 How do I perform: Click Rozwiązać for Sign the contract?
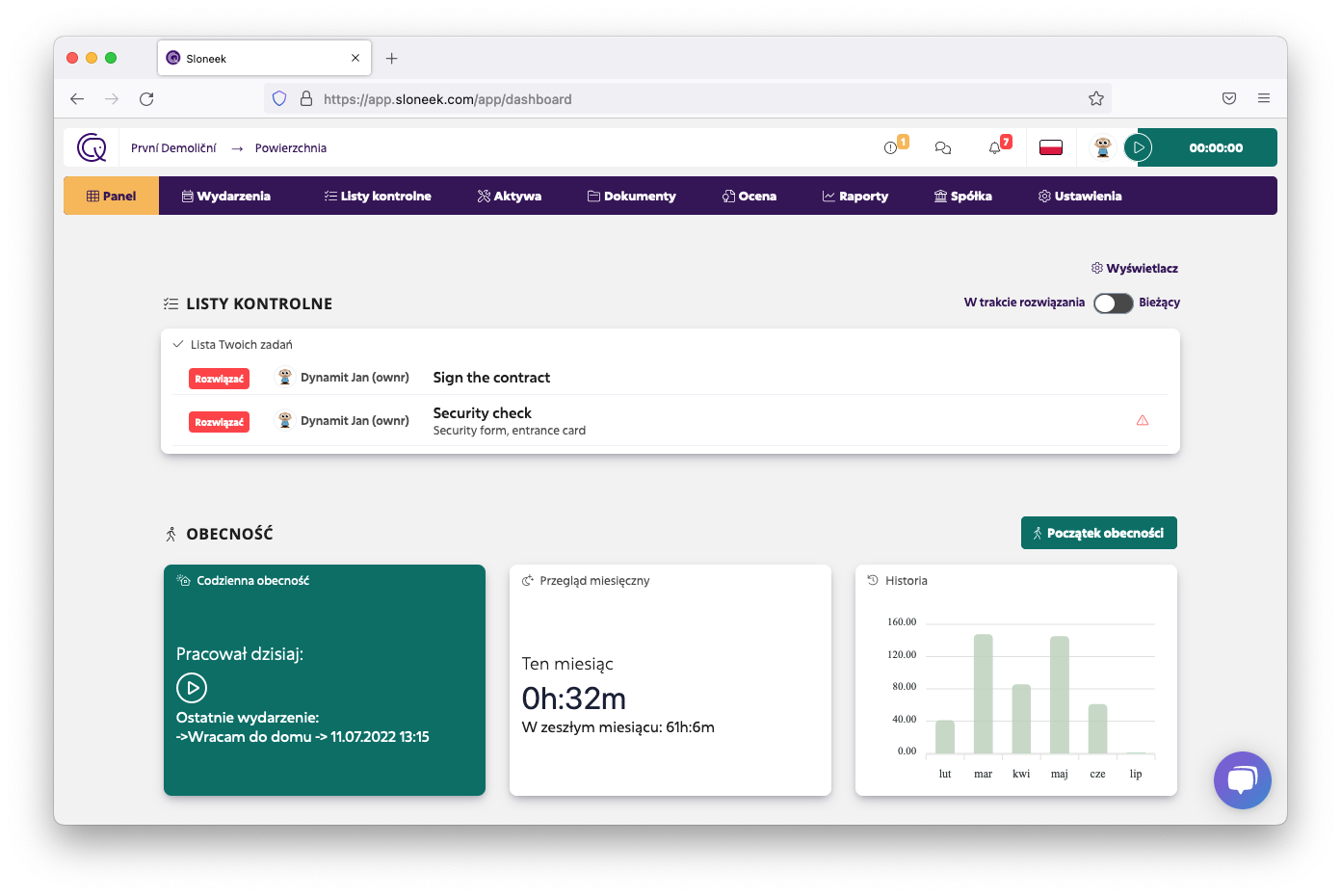(219, 379)
